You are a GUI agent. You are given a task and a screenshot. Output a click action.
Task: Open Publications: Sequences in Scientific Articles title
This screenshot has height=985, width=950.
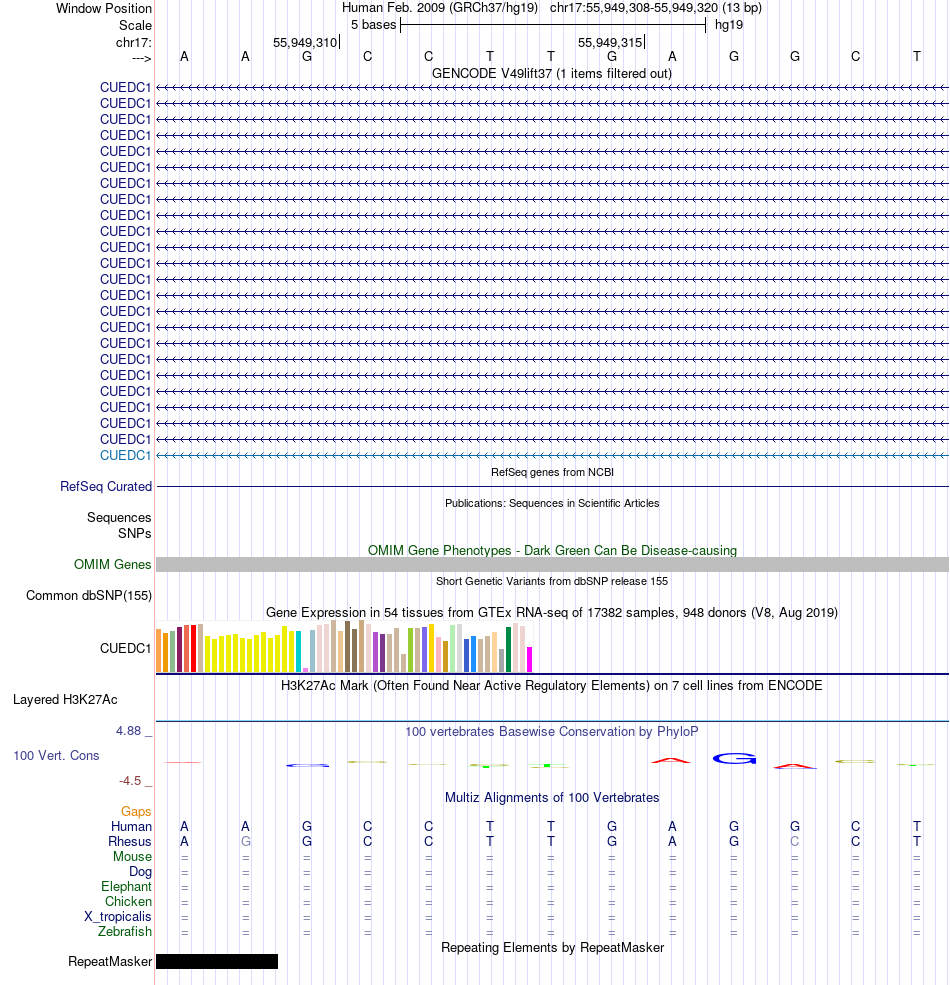click(x=552, y=503)
